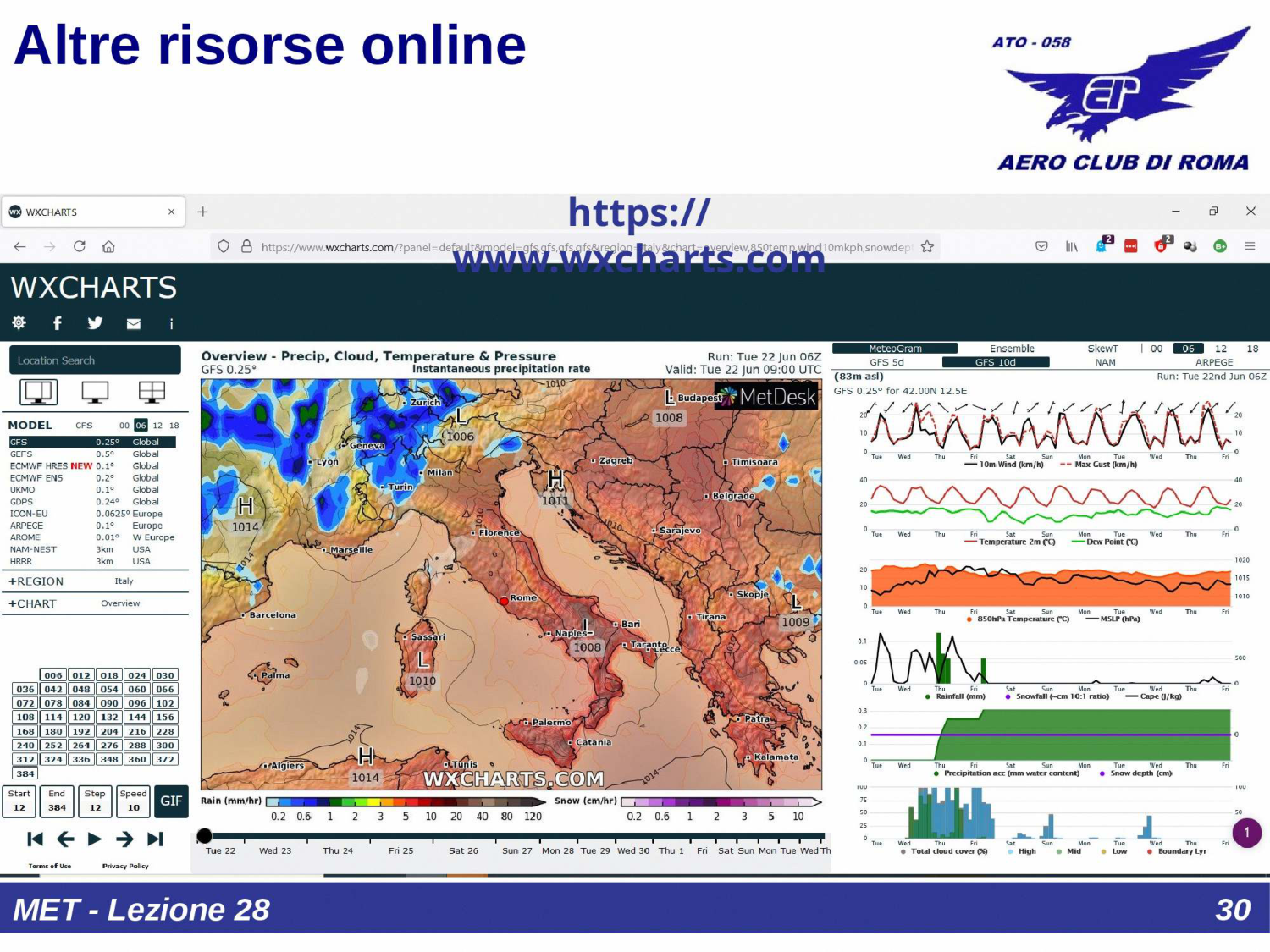
Task: Export the animation with the GIF button
Action: (x=171, y=801)
